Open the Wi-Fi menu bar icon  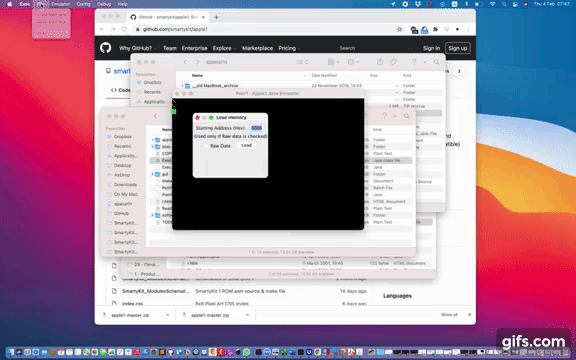(493, 4)
